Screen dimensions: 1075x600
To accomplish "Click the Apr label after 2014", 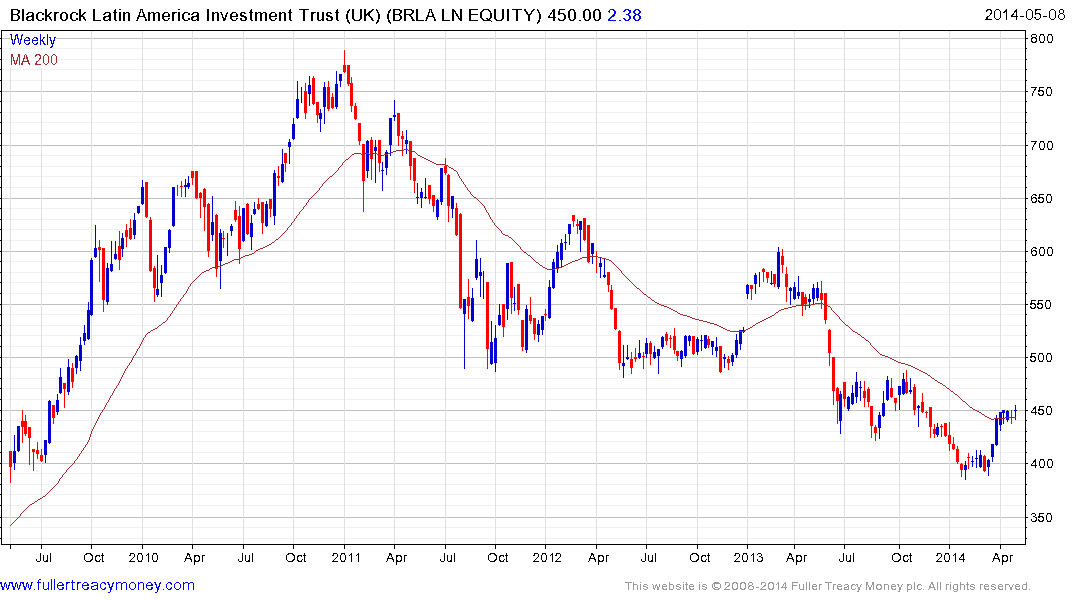I will (x=1002, y=557).
